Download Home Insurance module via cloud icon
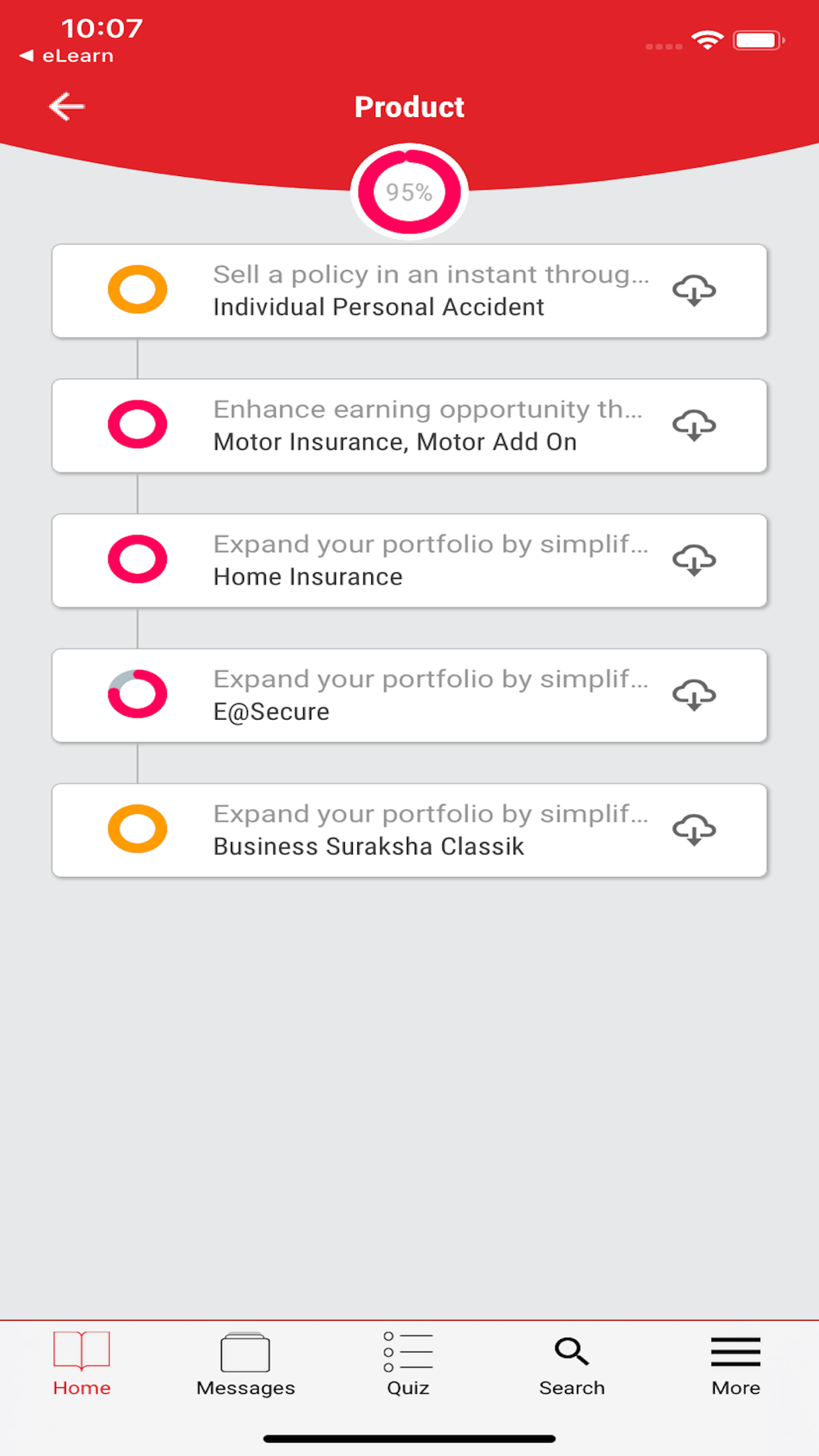The image size is (819, 1456). point(695,561)
